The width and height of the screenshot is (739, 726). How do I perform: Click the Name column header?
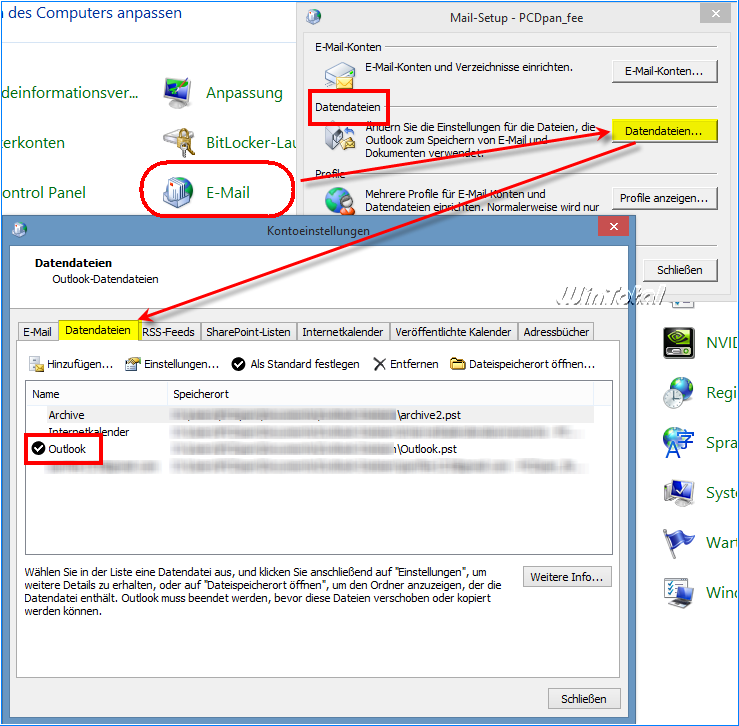coord(97,394)
